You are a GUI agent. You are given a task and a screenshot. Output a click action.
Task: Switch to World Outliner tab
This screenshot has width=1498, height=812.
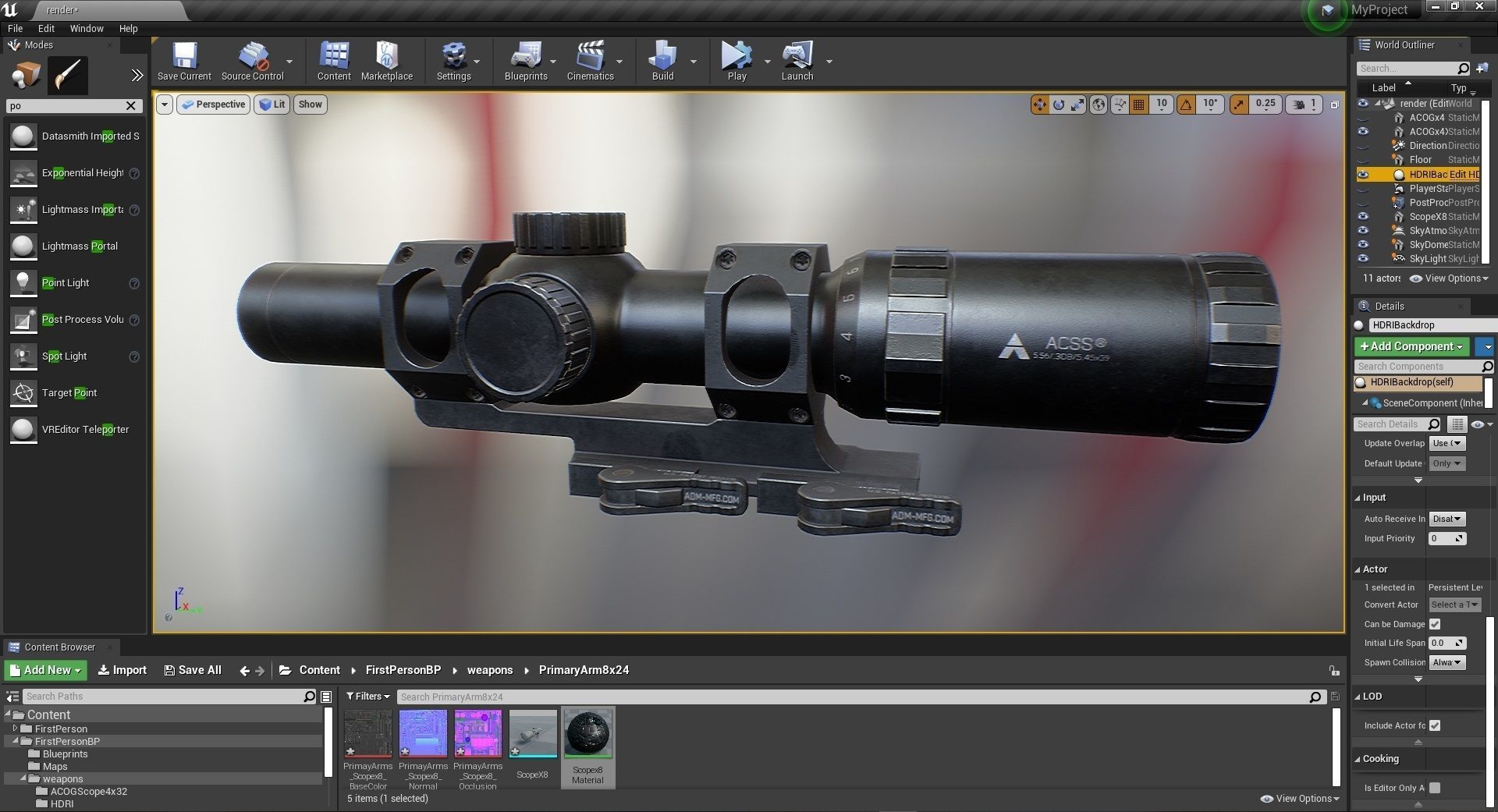(x=1404, y=45)
